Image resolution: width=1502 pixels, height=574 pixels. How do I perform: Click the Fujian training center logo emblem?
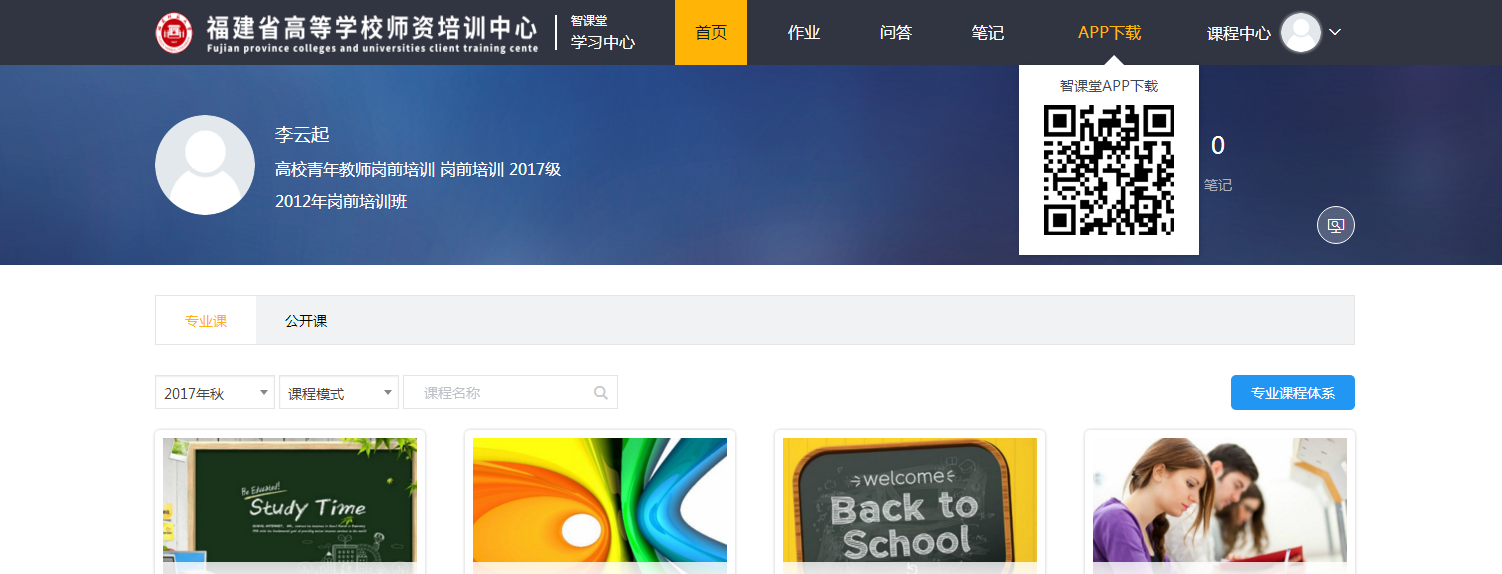coord(174,33)
